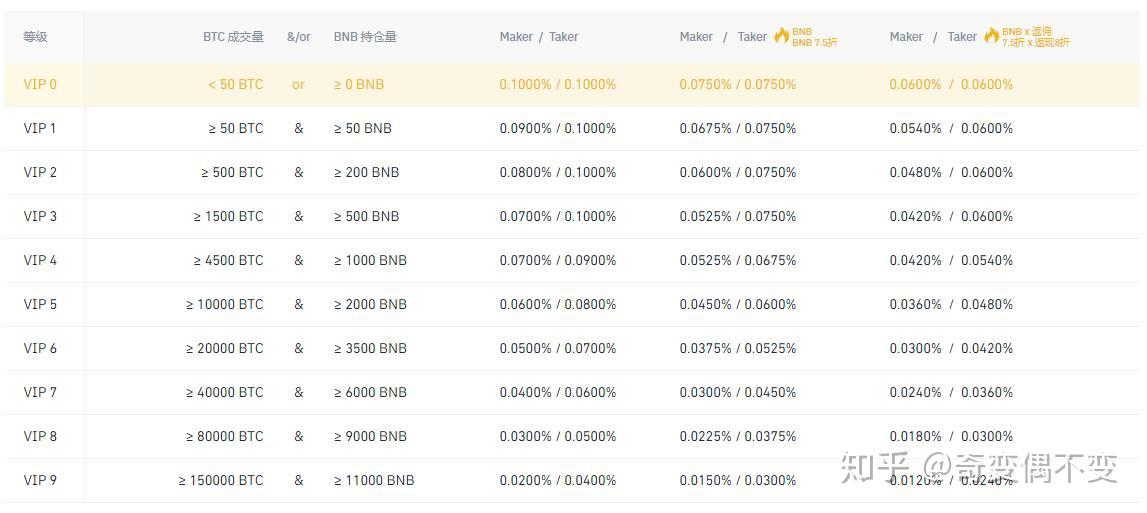Click the 0.0600% / 0.0800% fee in VIP 5
This screenshot has width=1147, height=513.
tap(558, 304)
